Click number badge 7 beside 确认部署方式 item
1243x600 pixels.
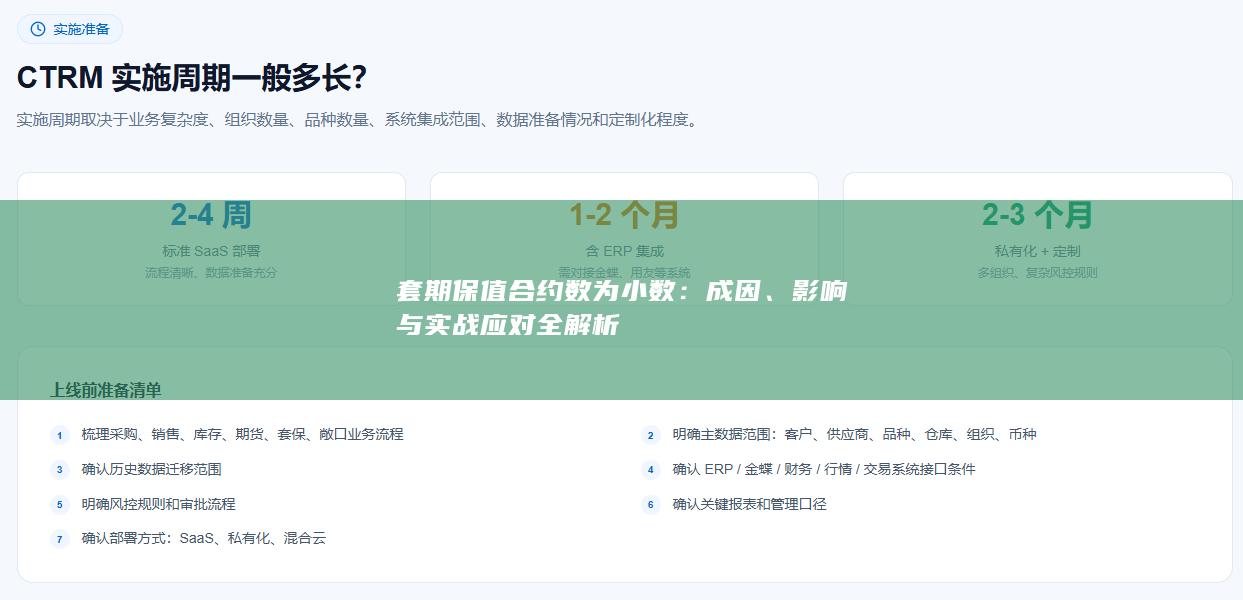[60, 539]
